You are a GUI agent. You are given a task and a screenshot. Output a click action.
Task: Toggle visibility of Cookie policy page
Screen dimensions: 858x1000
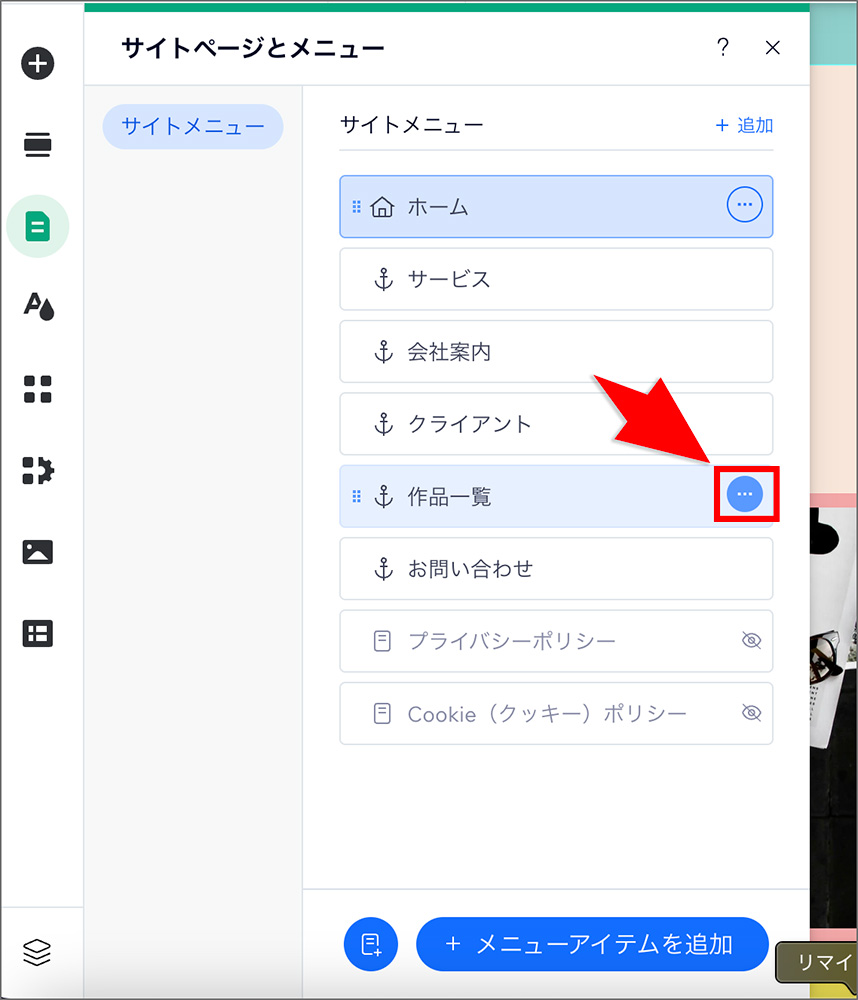(x=751, y=713)
